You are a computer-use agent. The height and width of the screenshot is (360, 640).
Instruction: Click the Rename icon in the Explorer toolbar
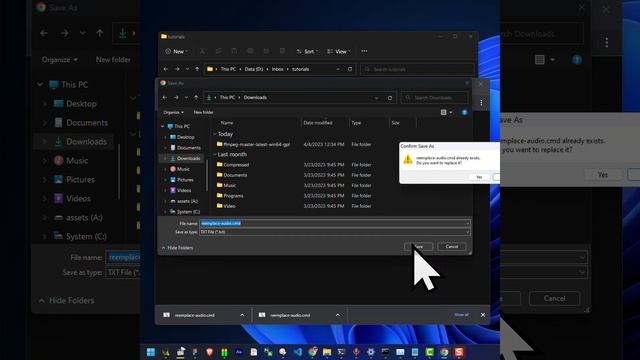[250, 51]
